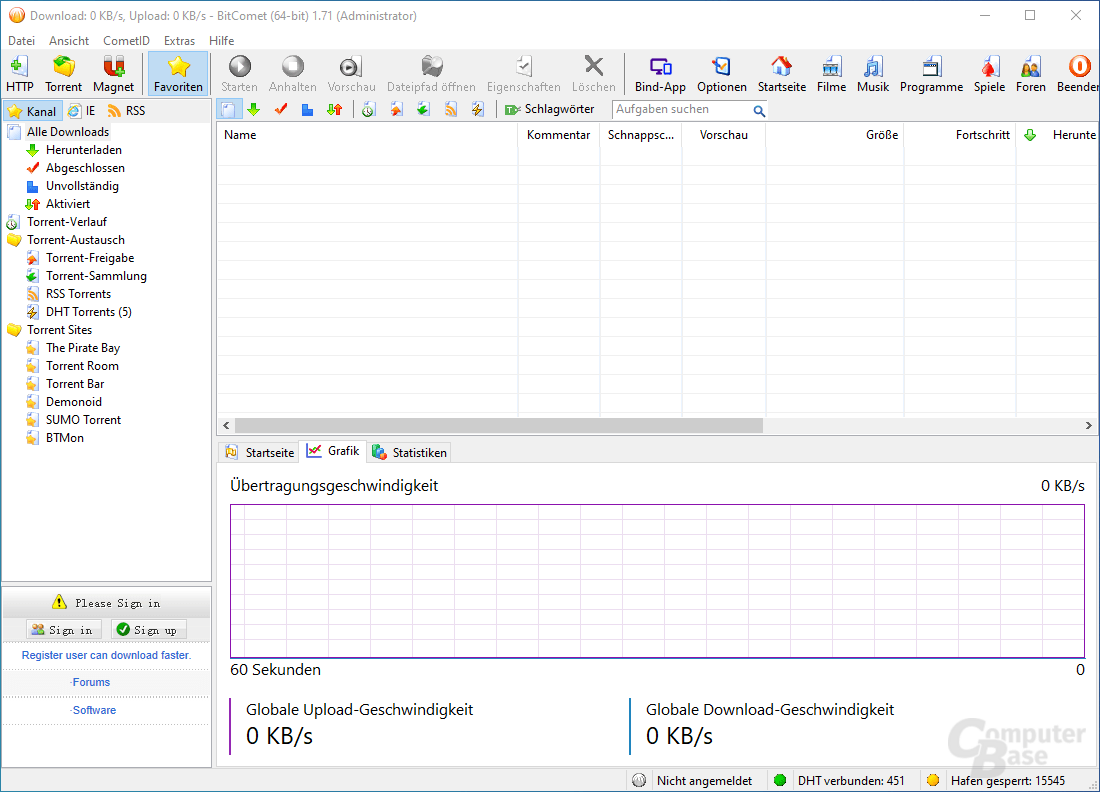
Task: Open the Extras menu
Action: click(180, 41)
